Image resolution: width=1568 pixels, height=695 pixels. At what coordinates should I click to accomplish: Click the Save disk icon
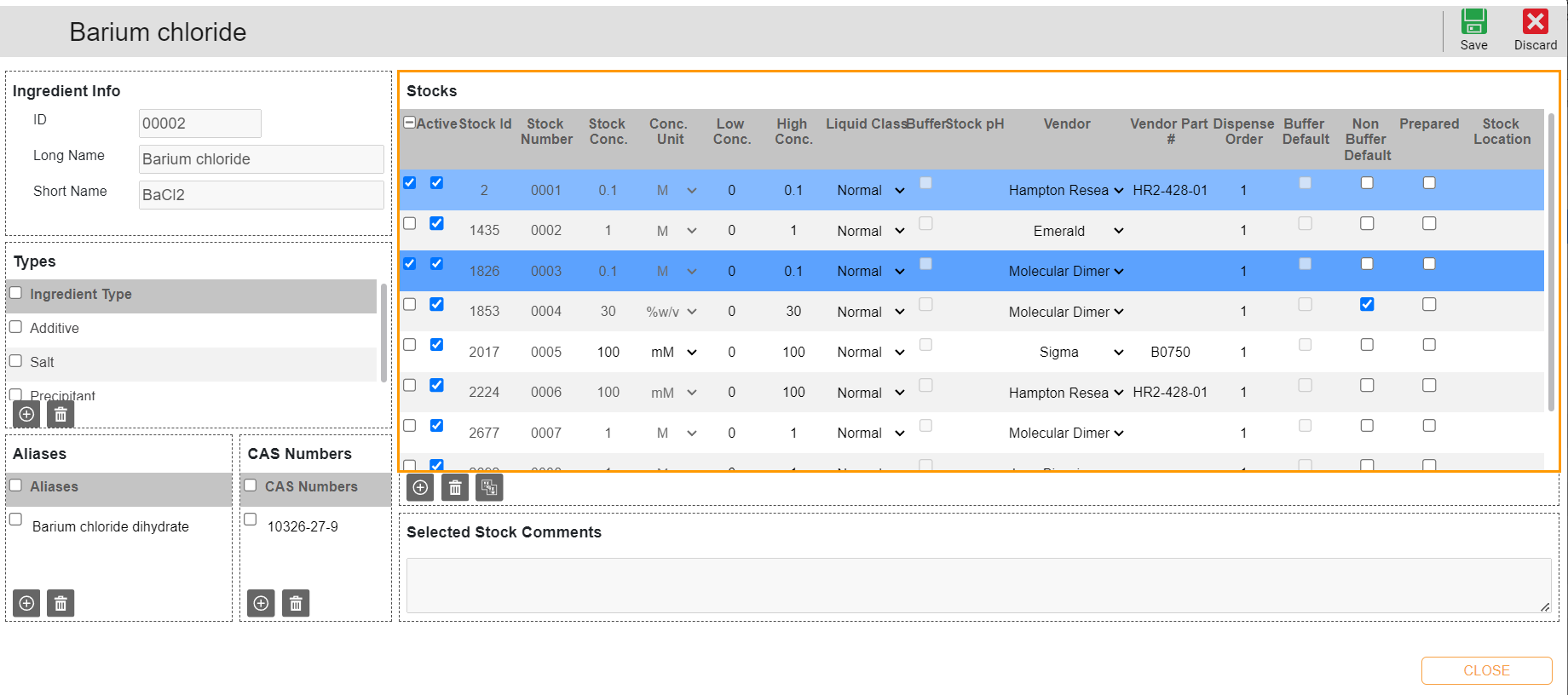pyautogui.click(x=1473, y=22)
